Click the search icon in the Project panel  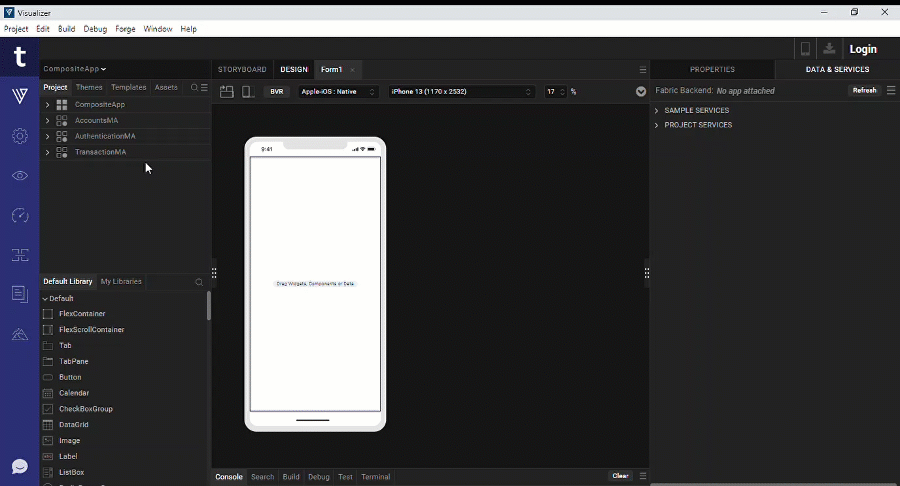(x=194, y=88)
